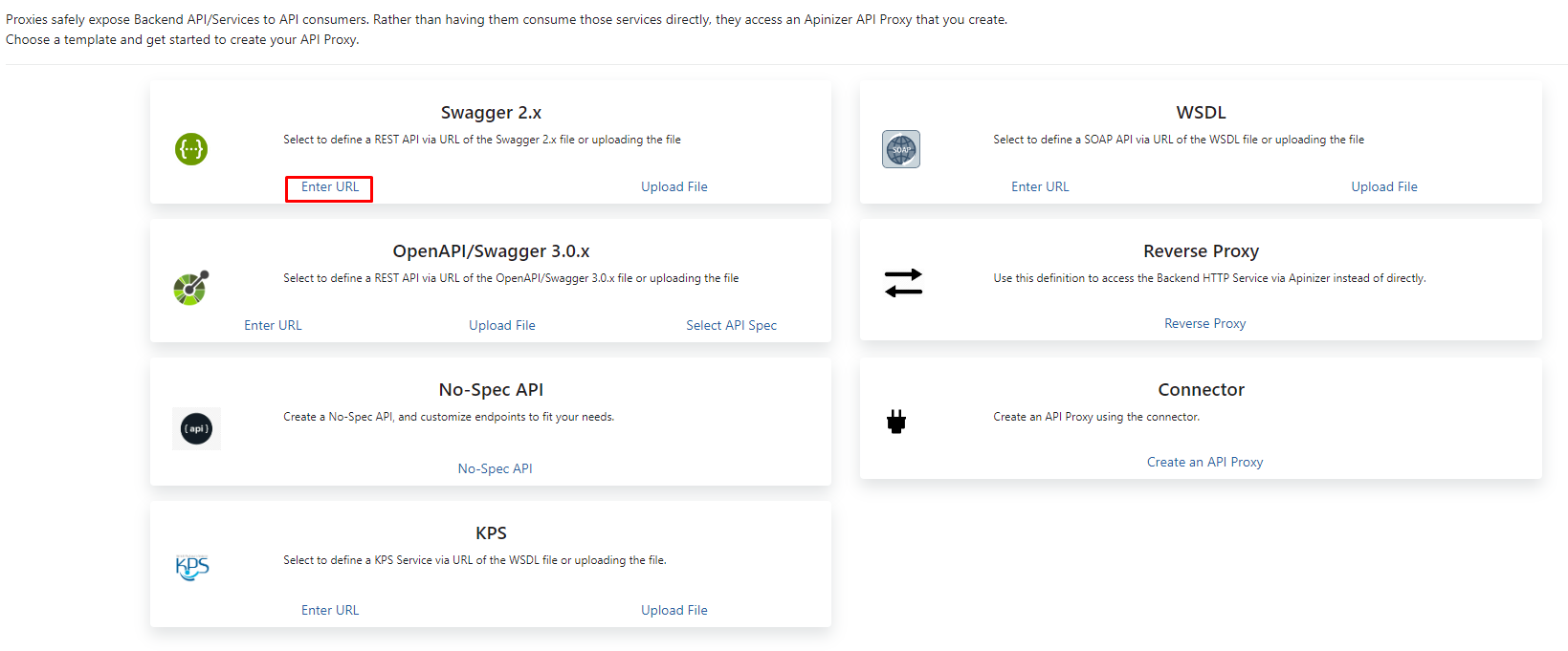Choose Upload File for OpenAPI/Swagger 3.0.x
1568x651 pixels.
tap(501, 326)
